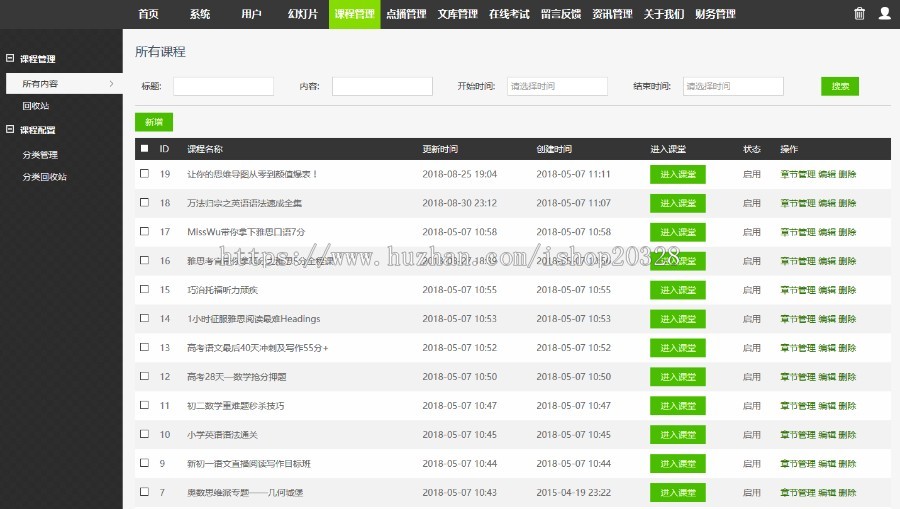Screen dimensions: 900x509
Task: Click 章节管理 for course ID 19
Action: tap(798, 174)
